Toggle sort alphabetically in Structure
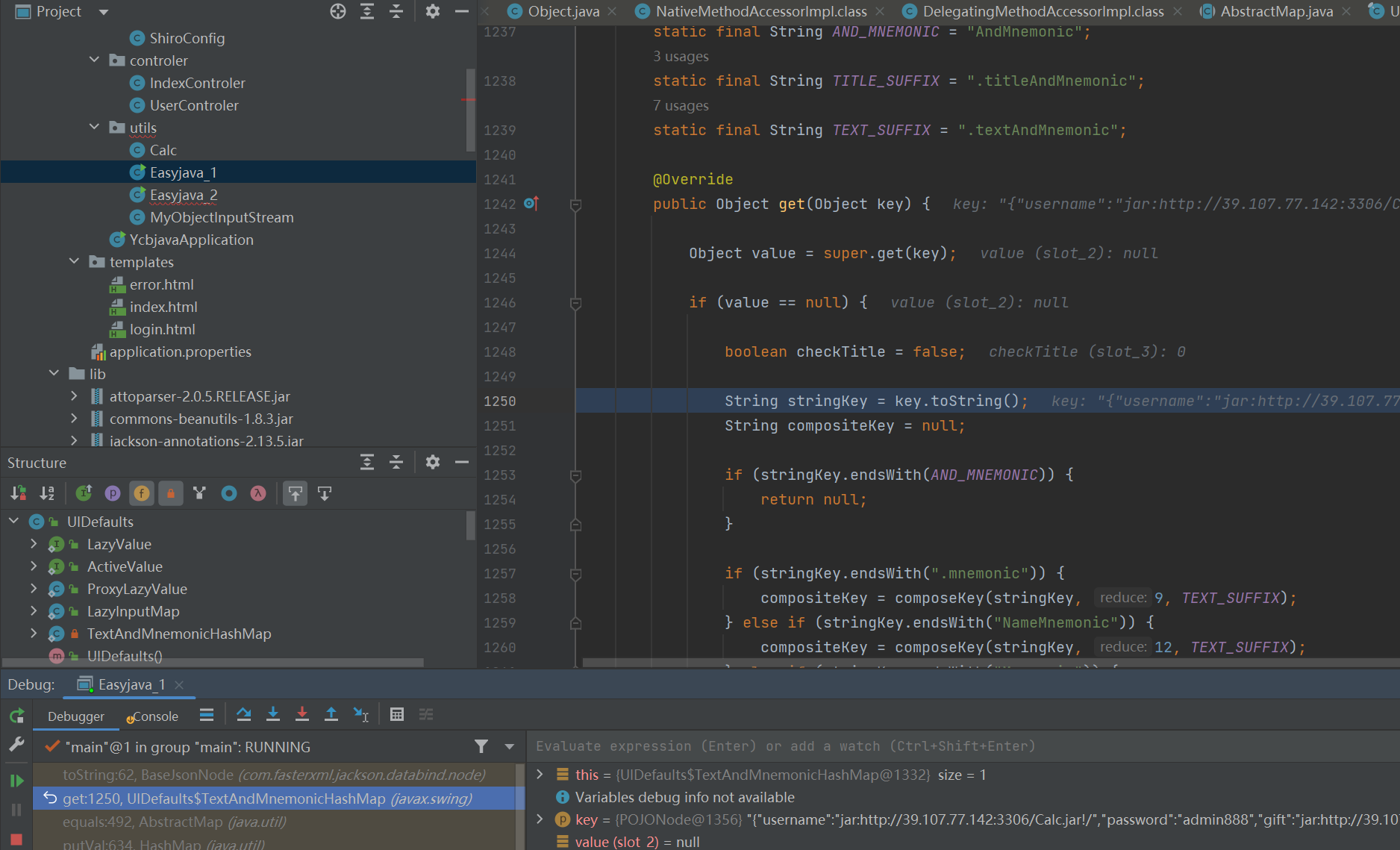Viewport: 1400px width, 850px height. click(47, 493)
